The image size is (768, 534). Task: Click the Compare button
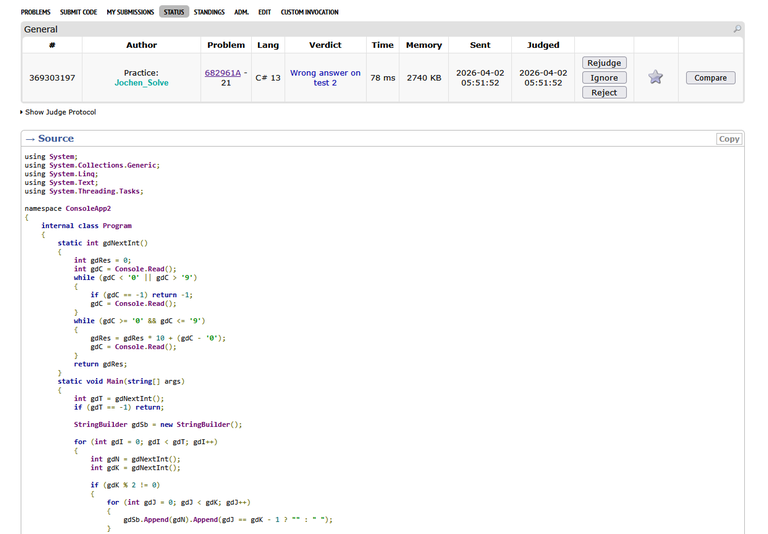point(710,77)
